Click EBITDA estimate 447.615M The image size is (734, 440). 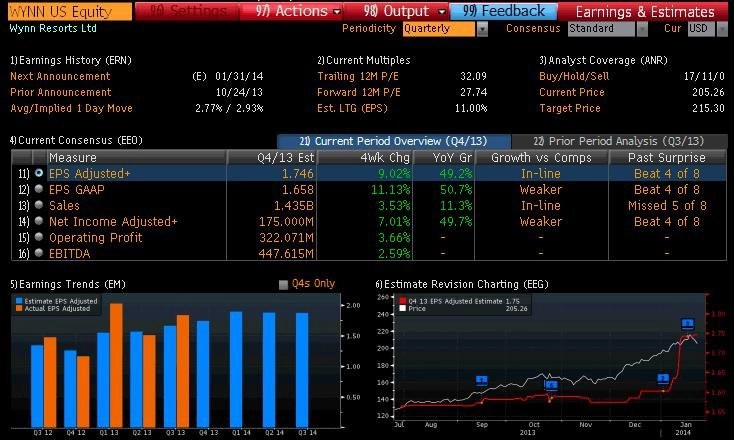[286, 253]
